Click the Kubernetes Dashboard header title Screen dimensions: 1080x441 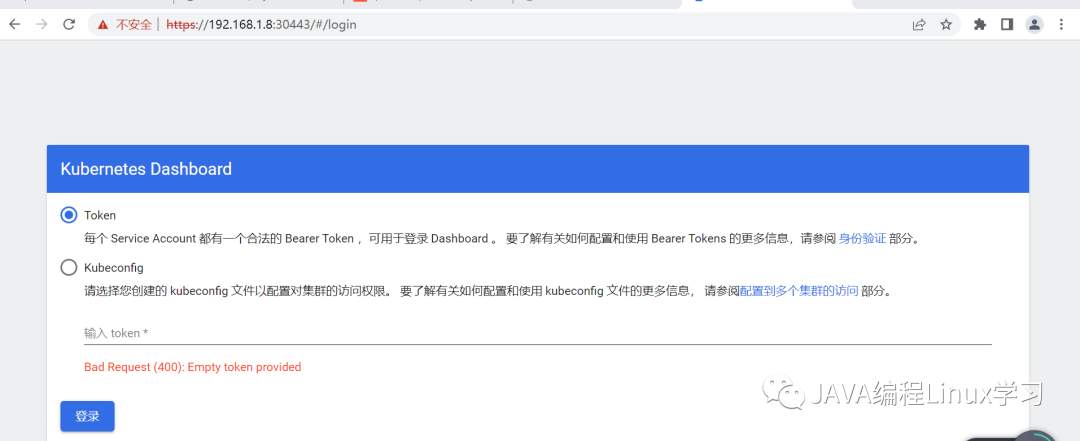[146, 169]
